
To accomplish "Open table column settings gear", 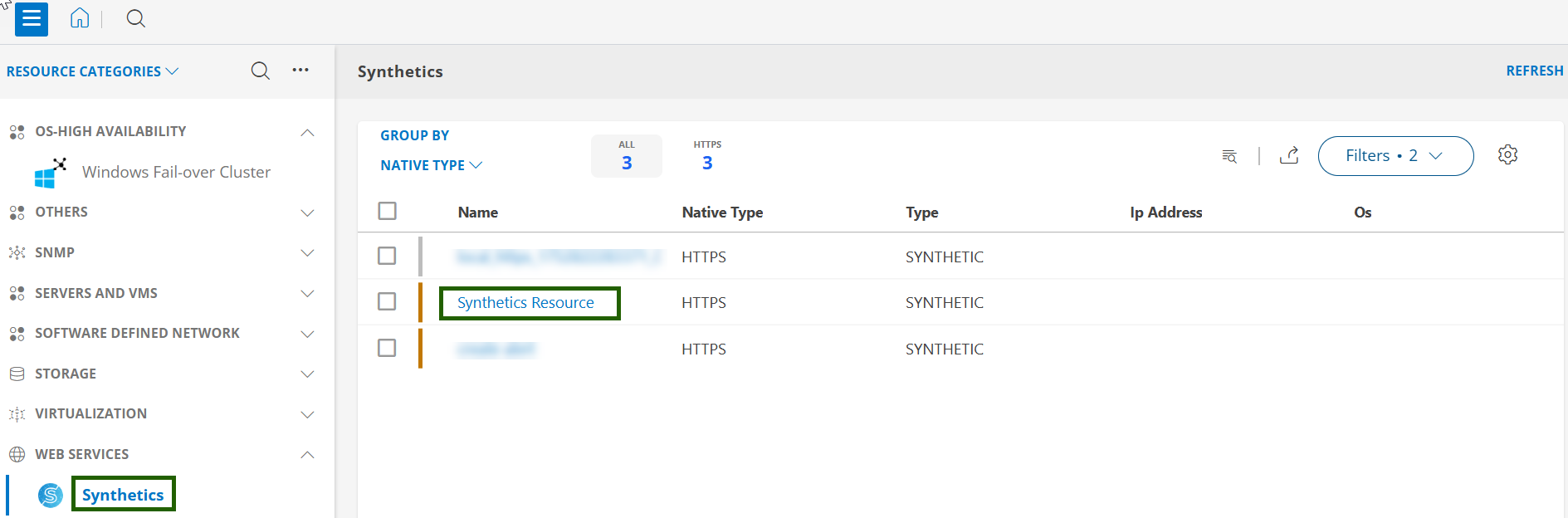I will point(1507,155).
